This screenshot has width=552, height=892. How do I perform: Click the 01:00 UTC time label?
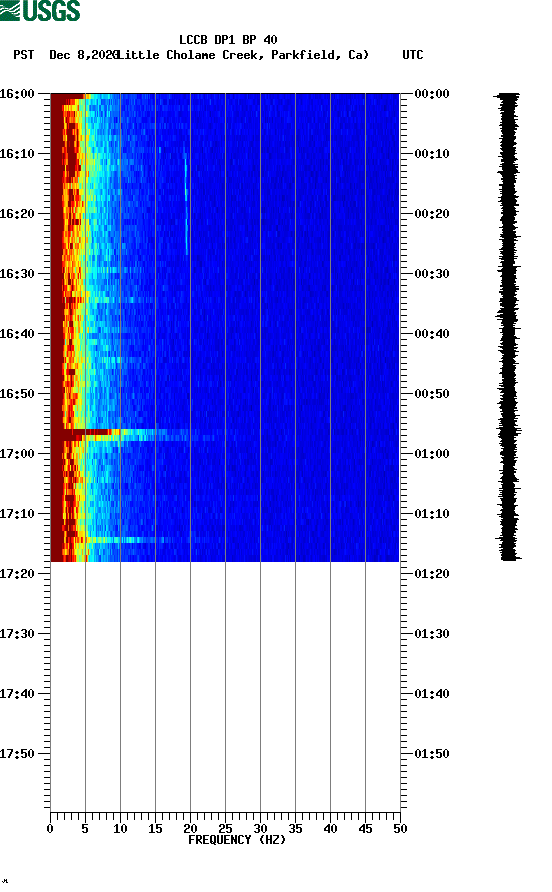[x=432, y=454]
